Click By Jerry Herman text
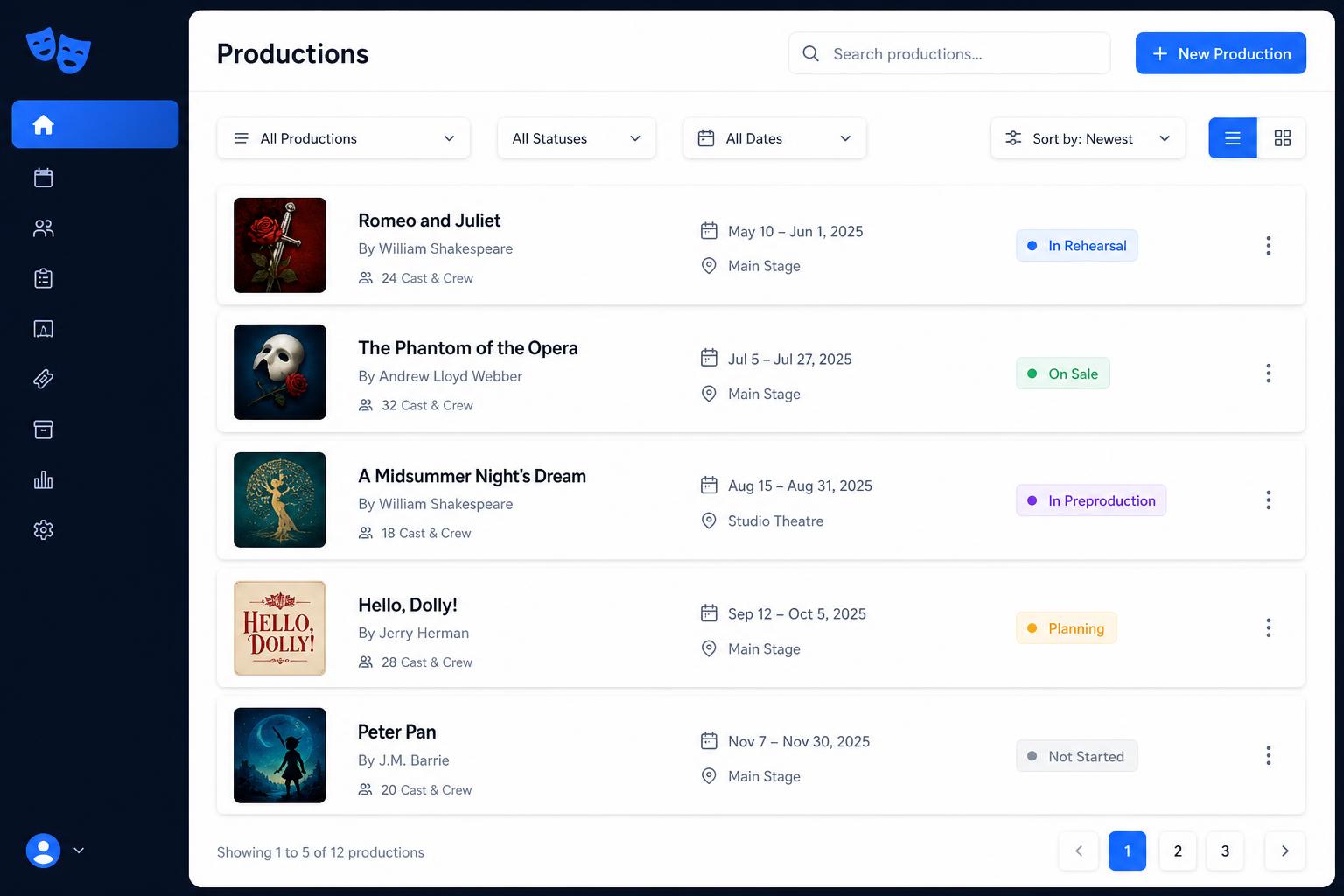1344x896 pixels. tap(413, 633)
